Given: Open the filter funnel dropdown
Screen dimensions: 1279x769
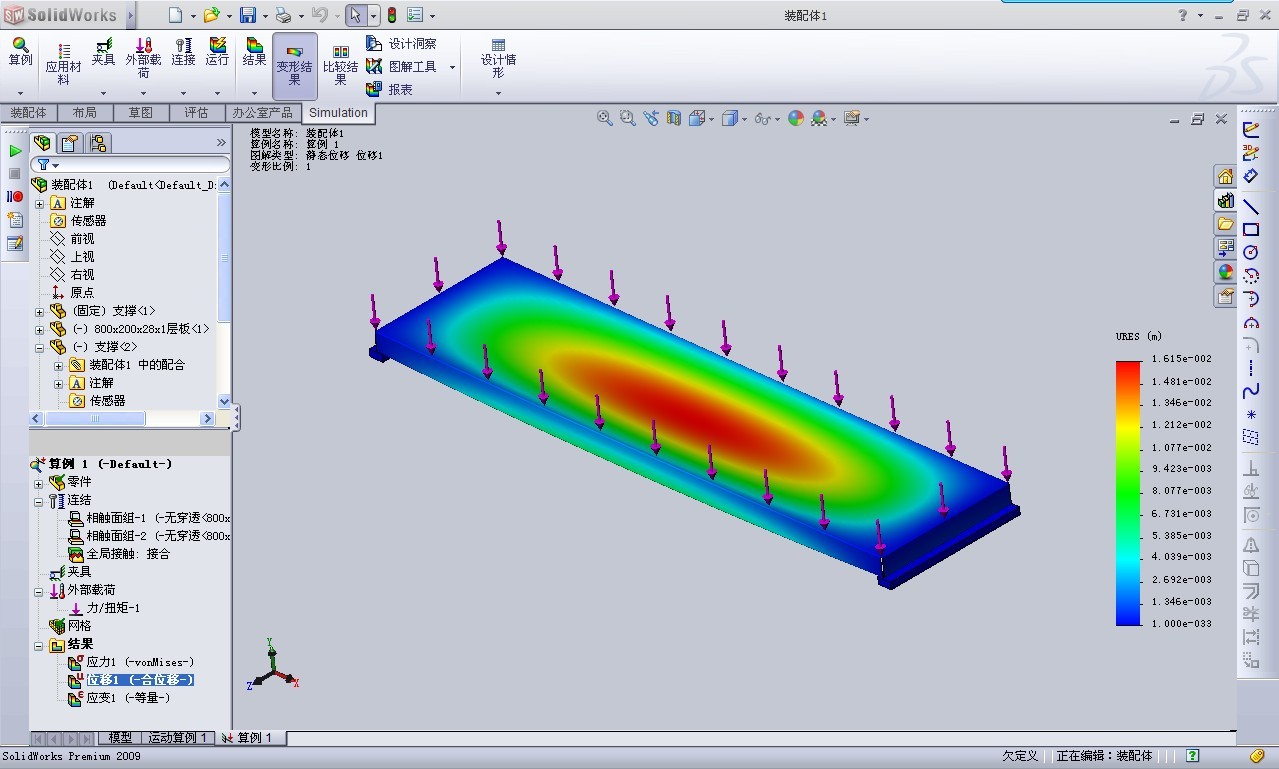Looking at the screenshot, I should 47,165.
